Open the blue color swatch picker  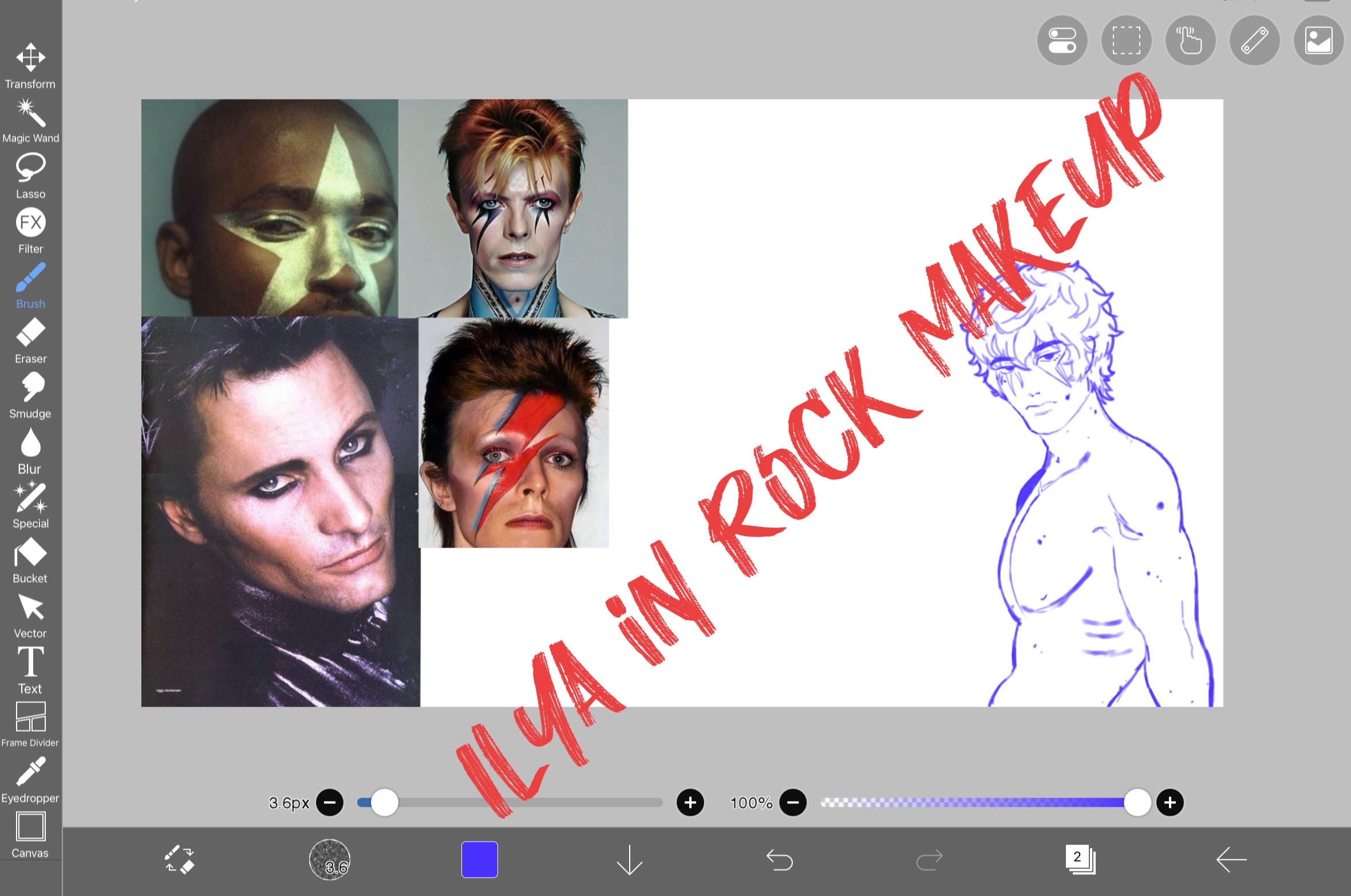tap(480, 859)
